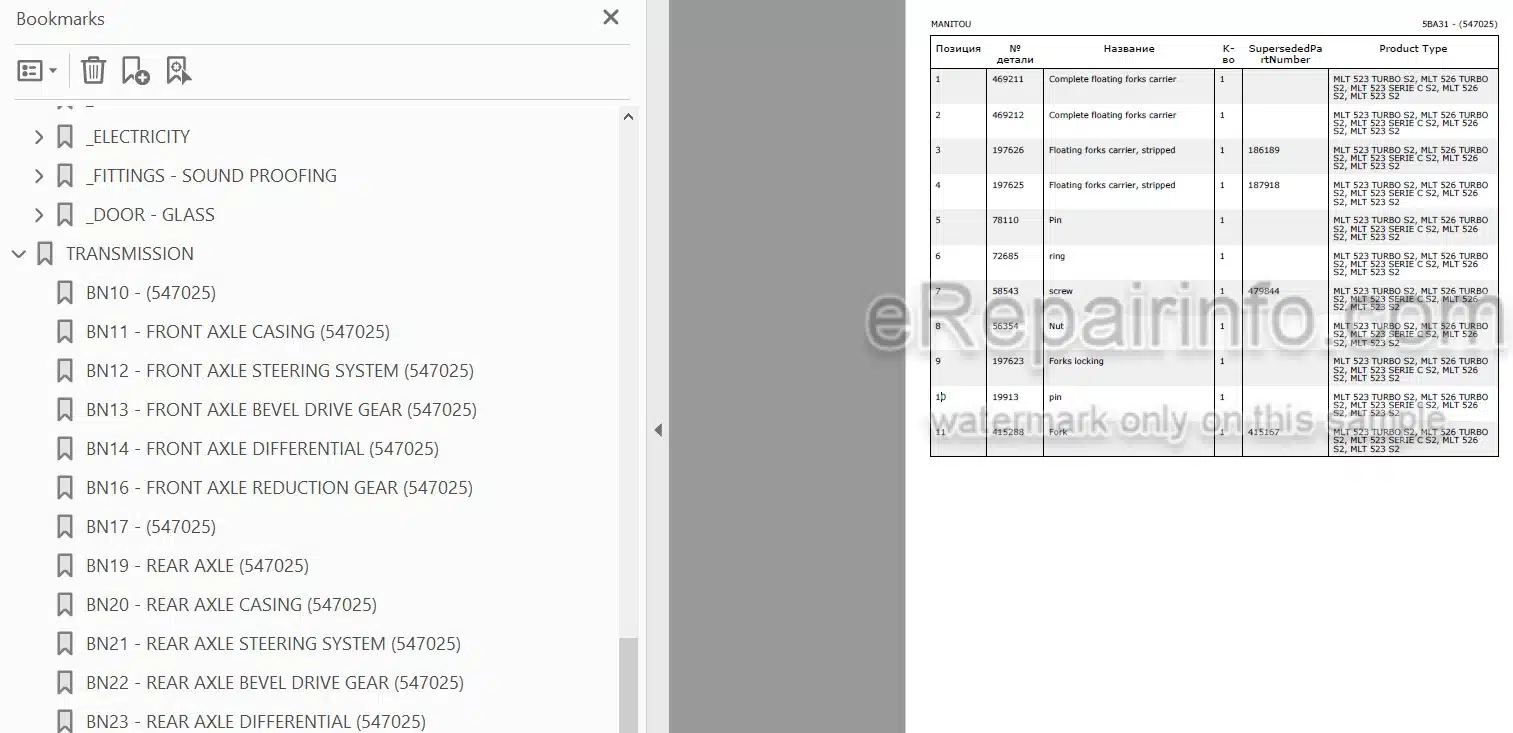Add a new bookmark icon
Viewport: 1513px width, 733px height.
[135, 70]
